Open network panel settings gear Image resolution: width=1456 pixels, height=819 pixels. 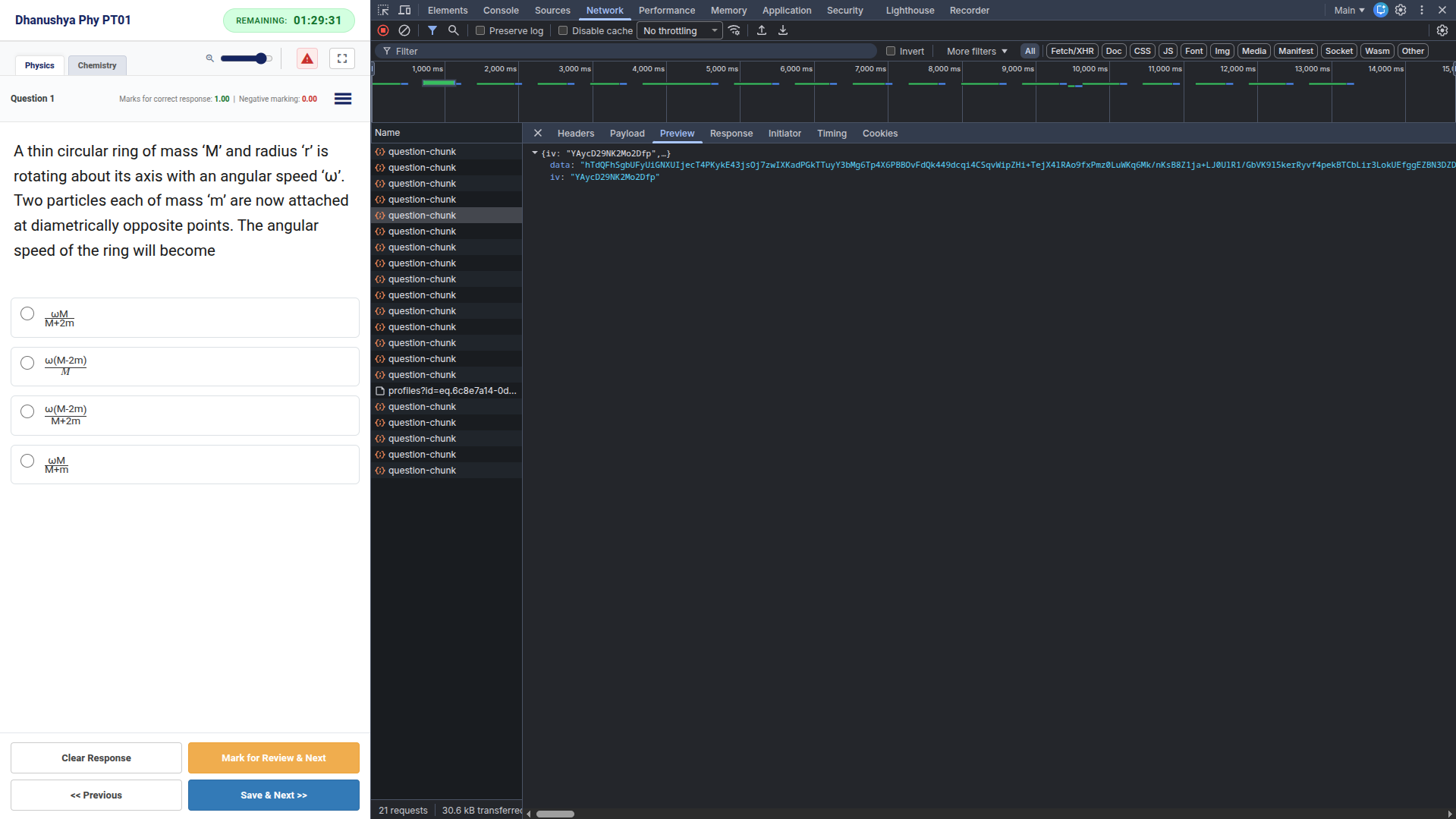[x=1442, y=30]
